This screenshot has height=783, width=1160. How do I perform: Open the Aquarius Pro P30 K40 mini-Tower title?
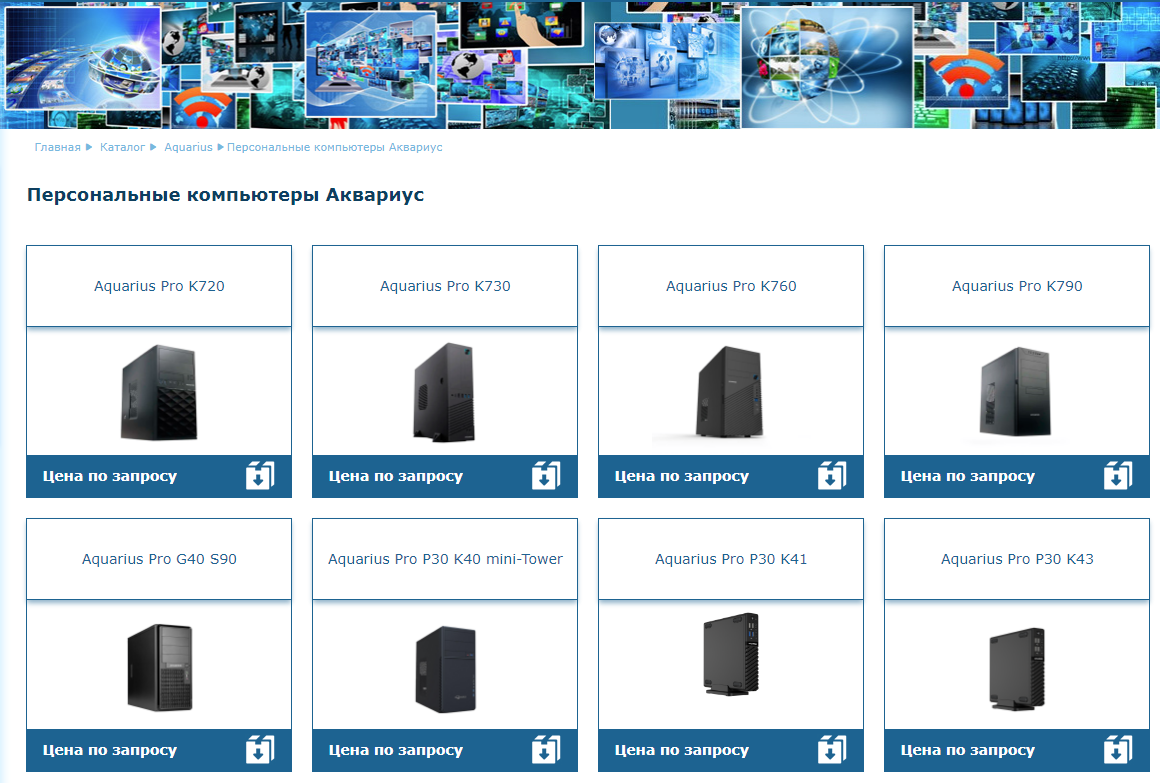(x=445, y=559)
